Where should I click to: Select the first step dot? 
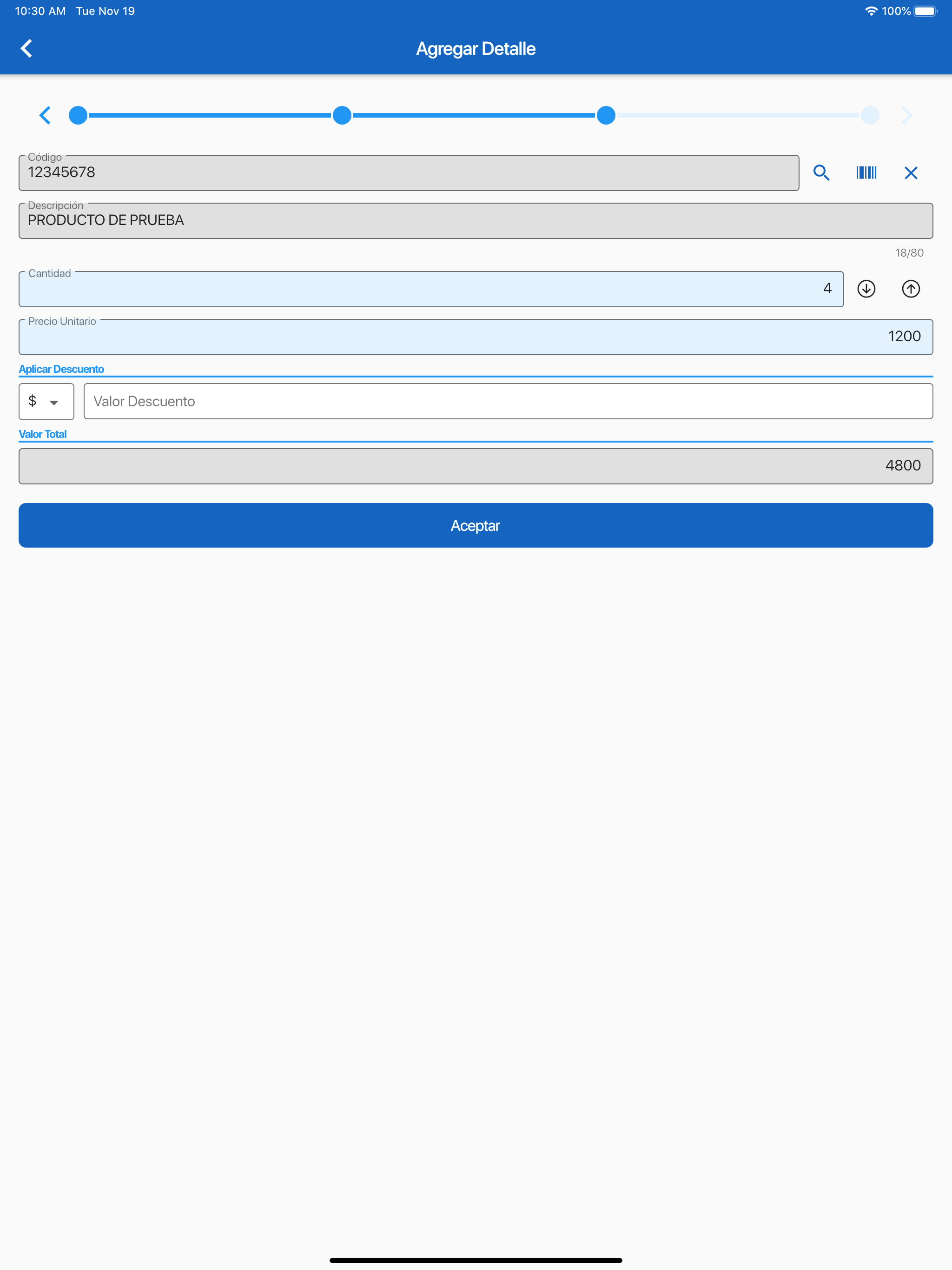pyautogui.click(x=78, y=115)
